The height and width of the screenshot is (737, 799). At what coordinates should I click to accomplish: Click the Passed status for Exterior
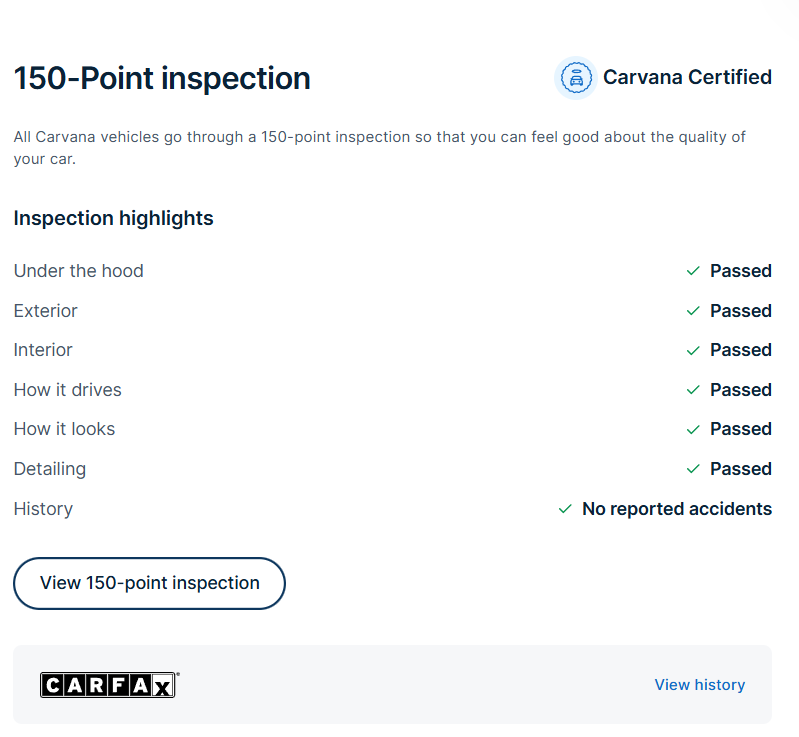(740, 311)
